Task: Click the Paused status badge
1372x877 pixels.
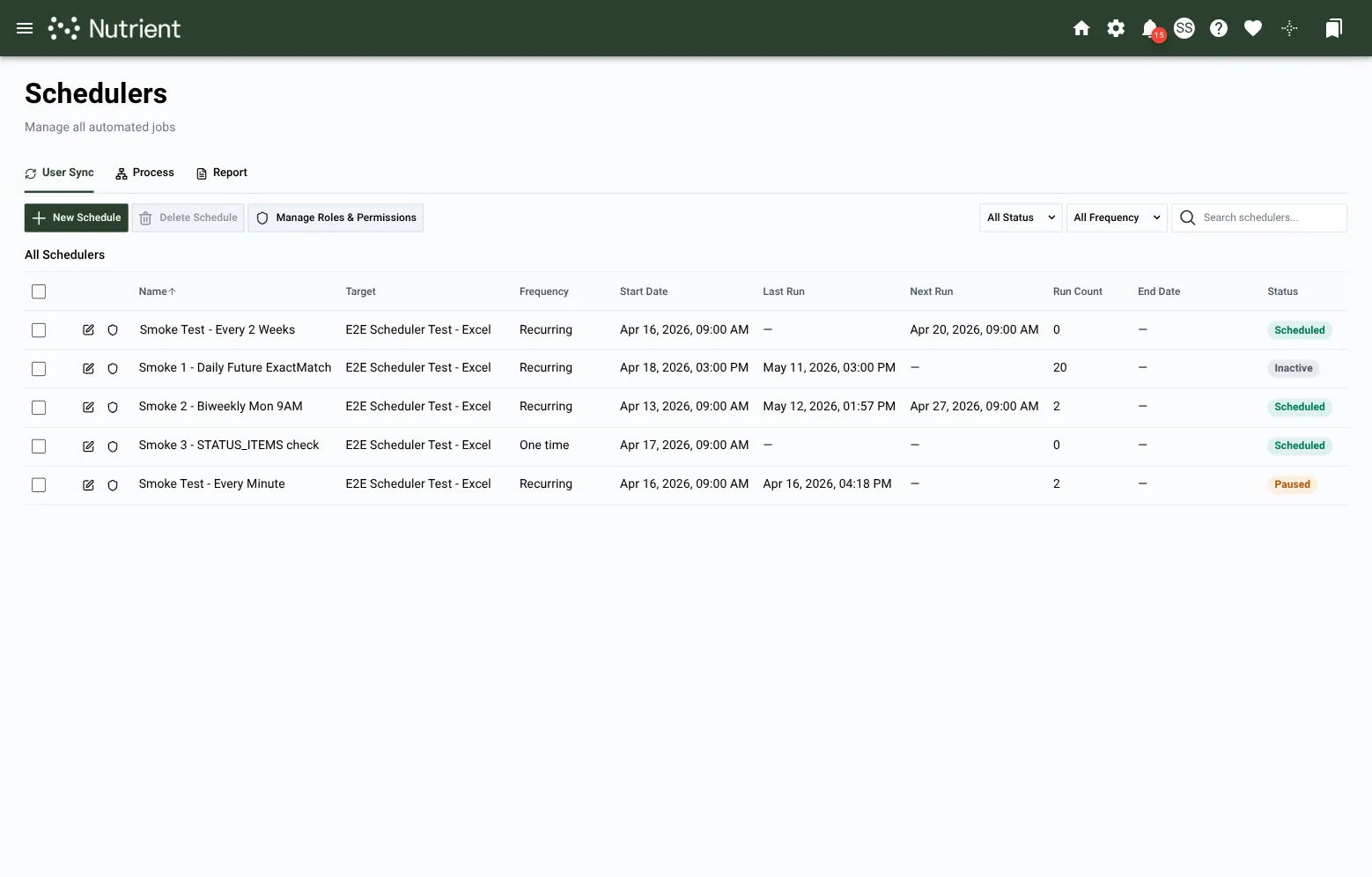Action: tap(1292, 484)
